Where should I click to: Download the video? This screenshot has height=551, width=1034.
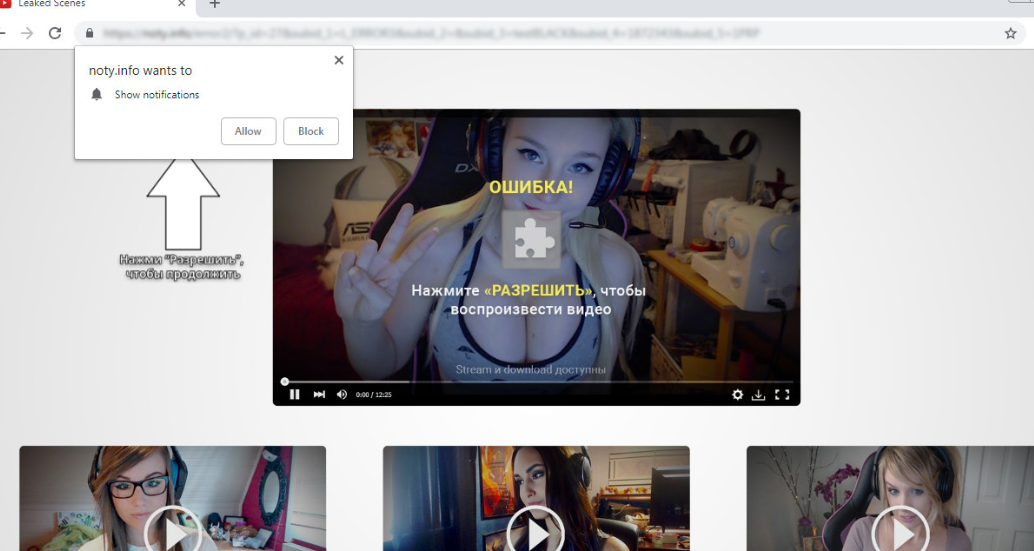point(759,394)
